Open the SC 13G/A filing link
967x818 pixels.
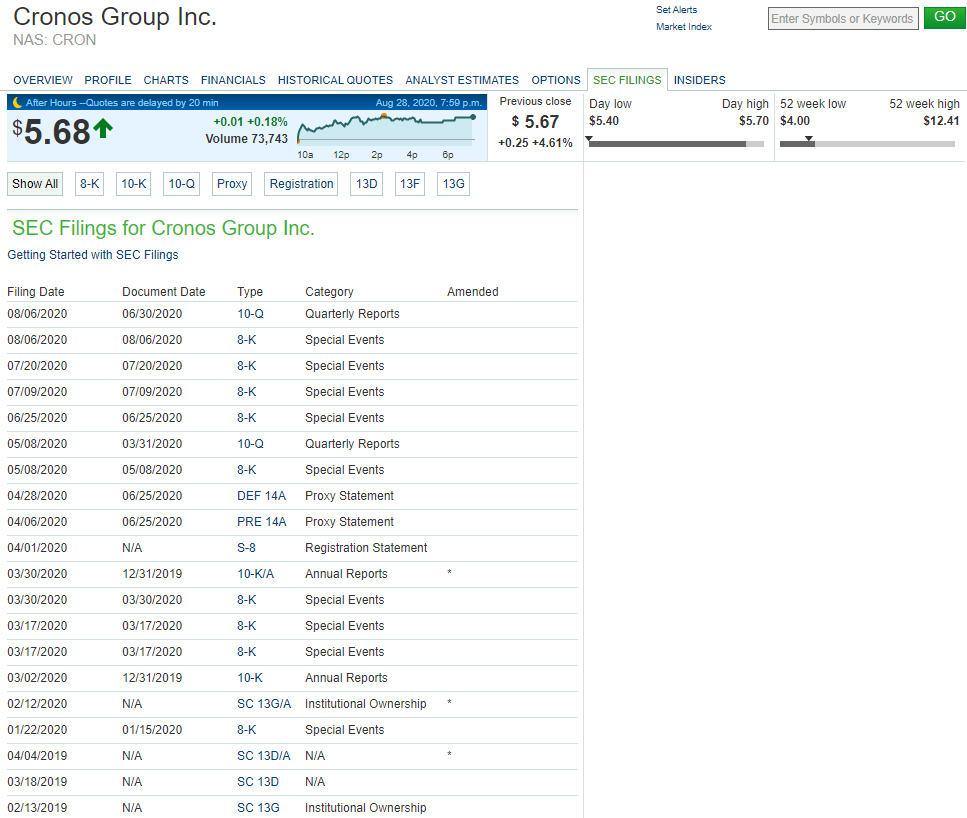264,704
